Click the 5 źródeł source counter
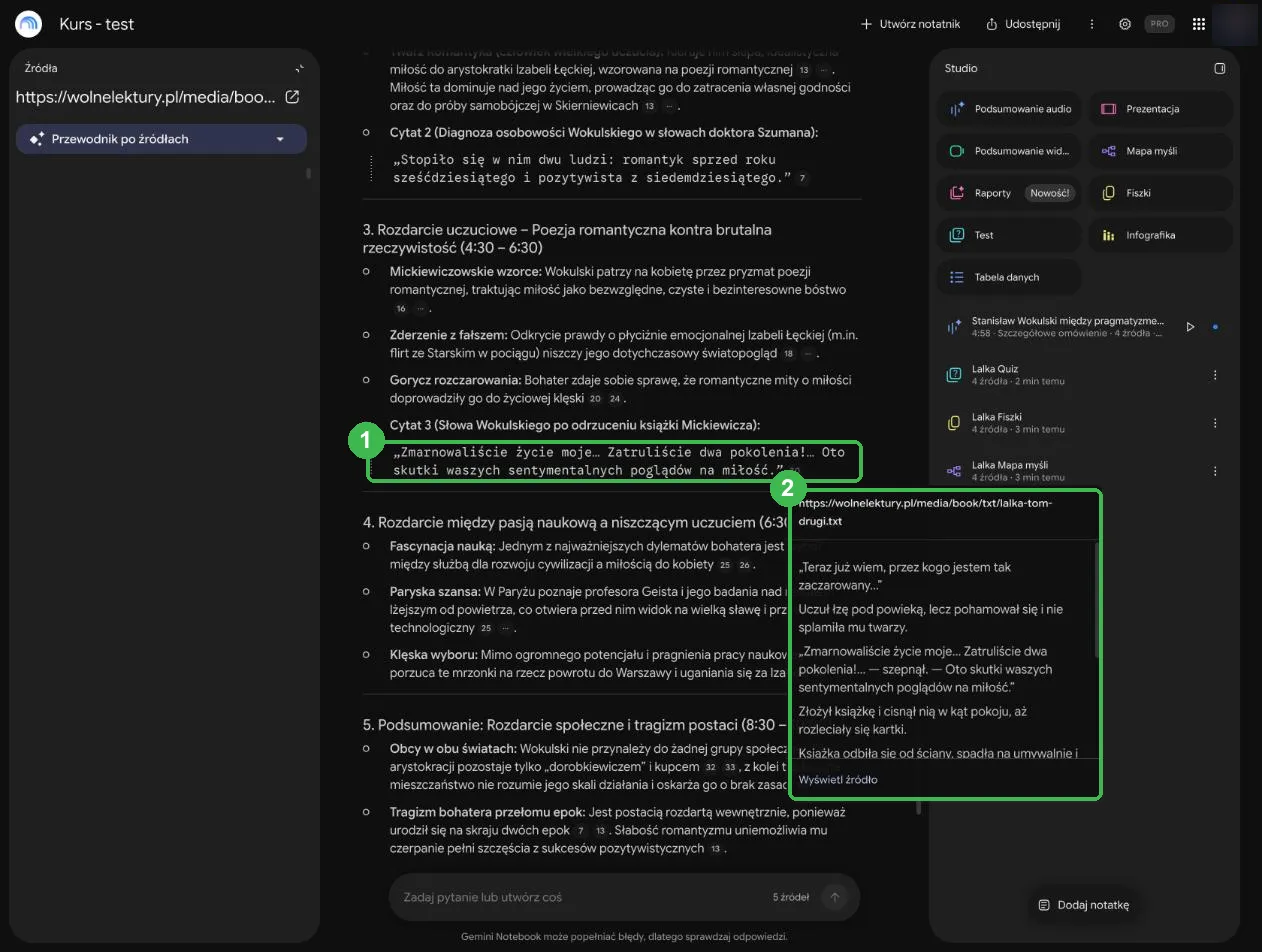The width and height of the screenshot is (1262, 952). pos(790,897)
